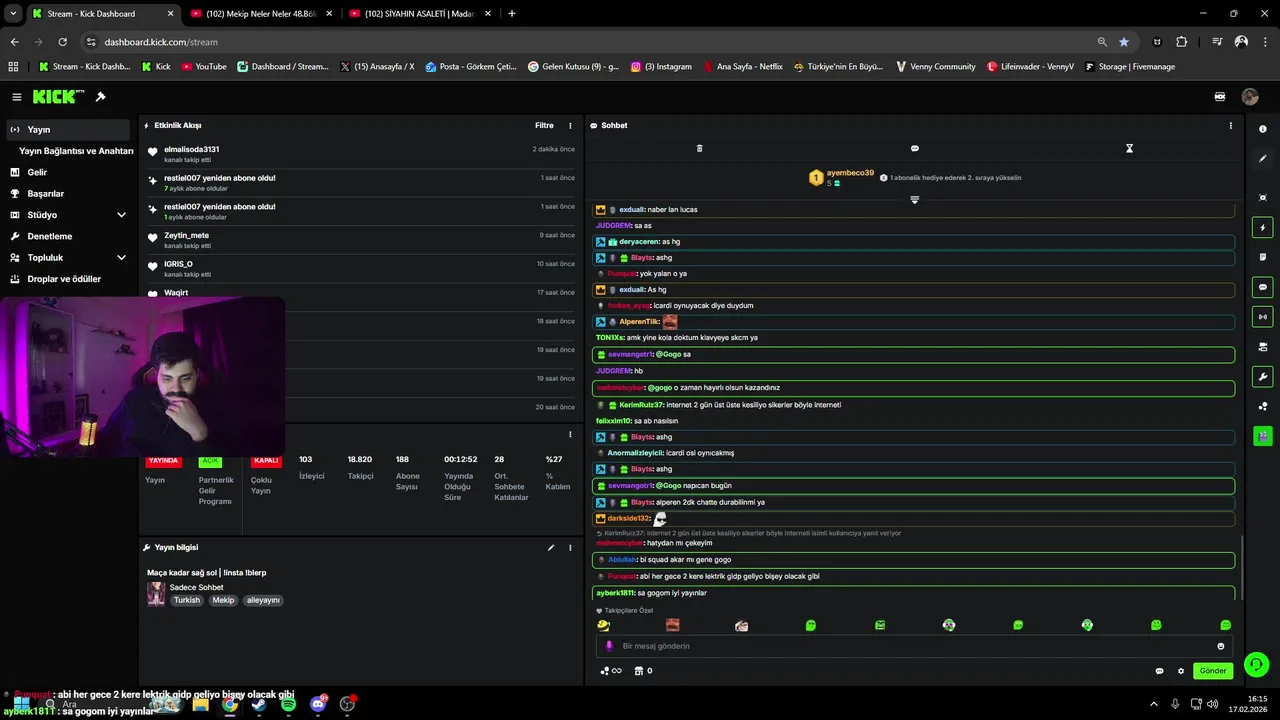Edit stream info with pencil icon

point(550,547)
